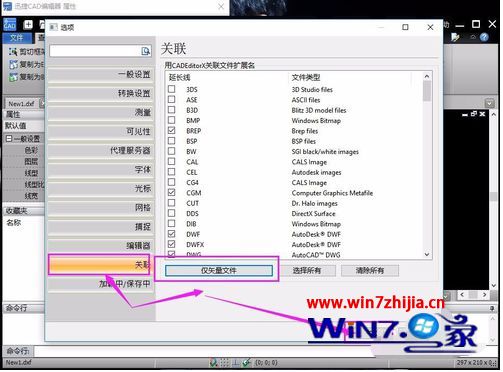Image resolution: width=503 pixels, height=372 pixels.
Task: Uncheck the CGM extension checkbox
Action: tap(172, 193)
